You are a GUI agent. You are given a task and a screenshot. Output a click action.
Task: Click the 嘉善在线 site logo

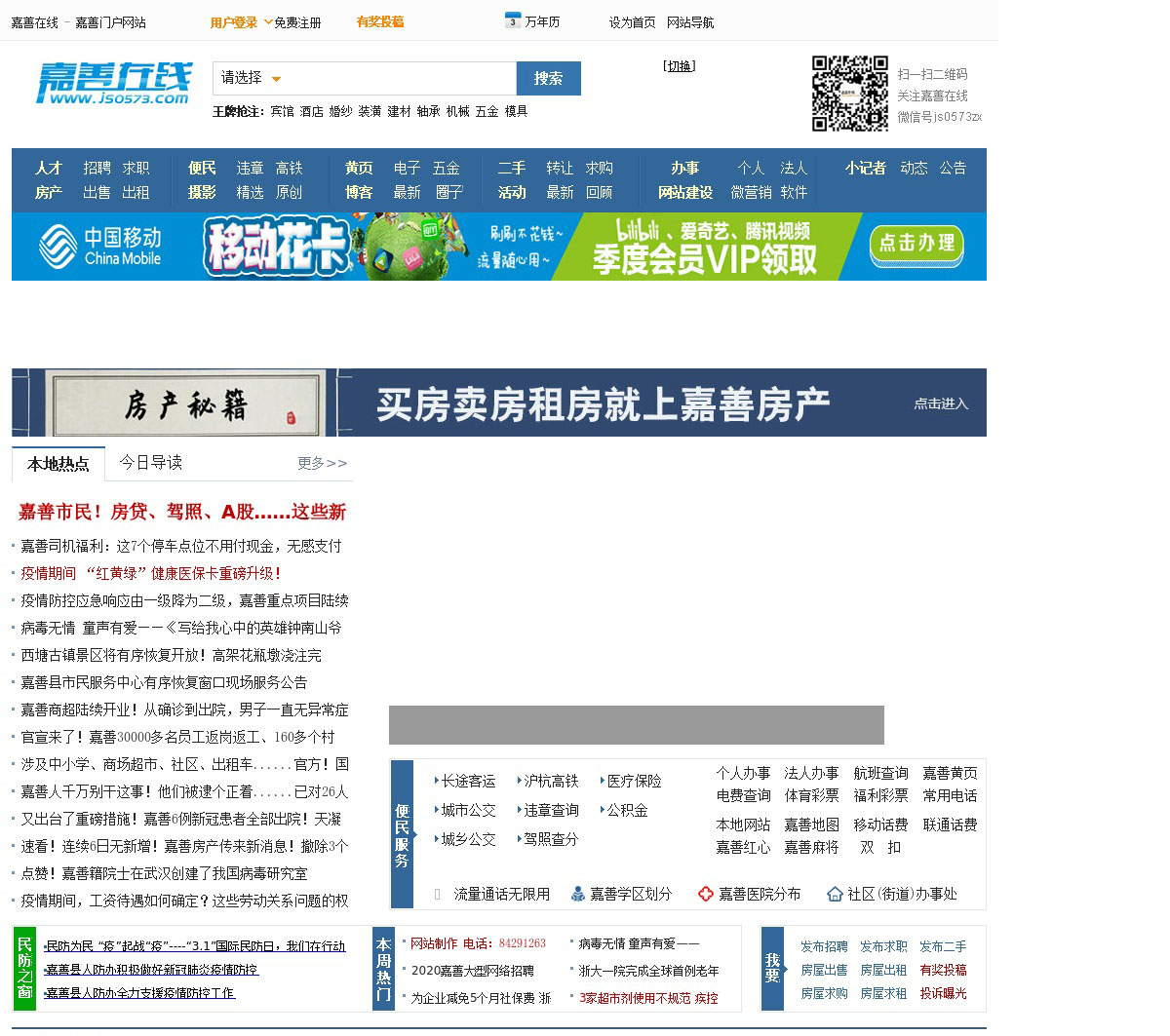tap(114, 83)
